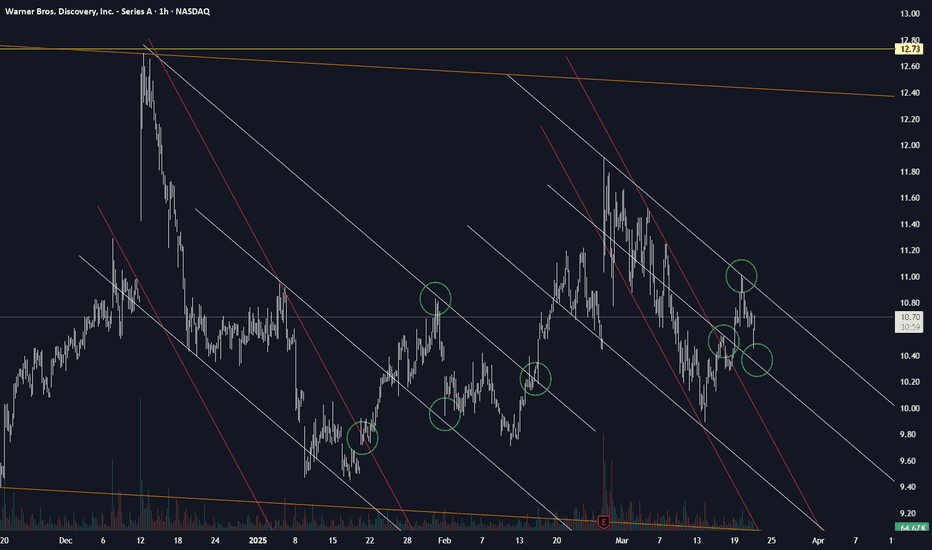Click the 2025 label on time axis
The width and height of the screenshot is (932, 550).
point(258,540)
